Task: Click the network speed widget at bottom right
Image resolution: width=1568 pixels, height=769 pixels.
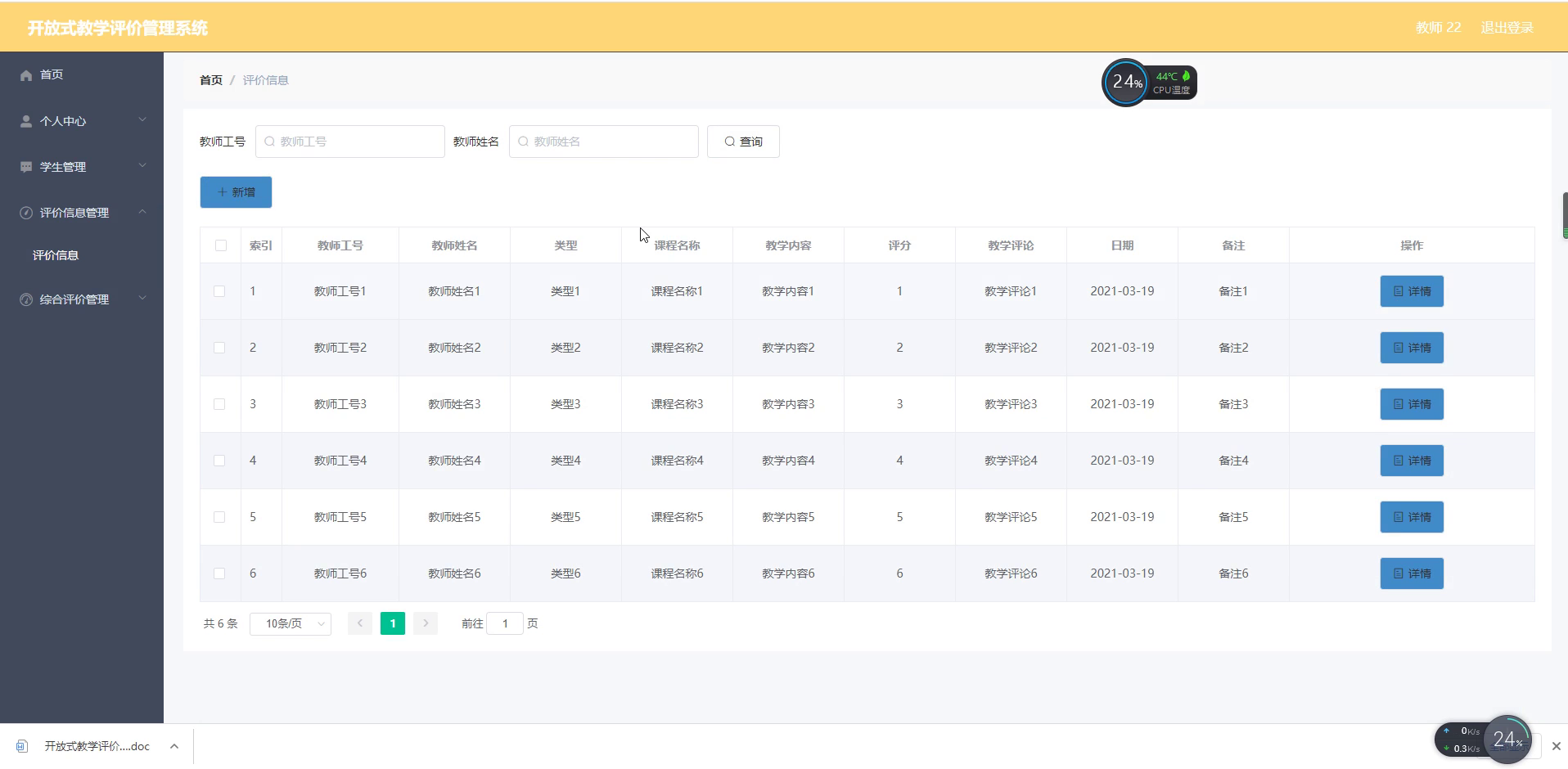Action: point(1483,740)
